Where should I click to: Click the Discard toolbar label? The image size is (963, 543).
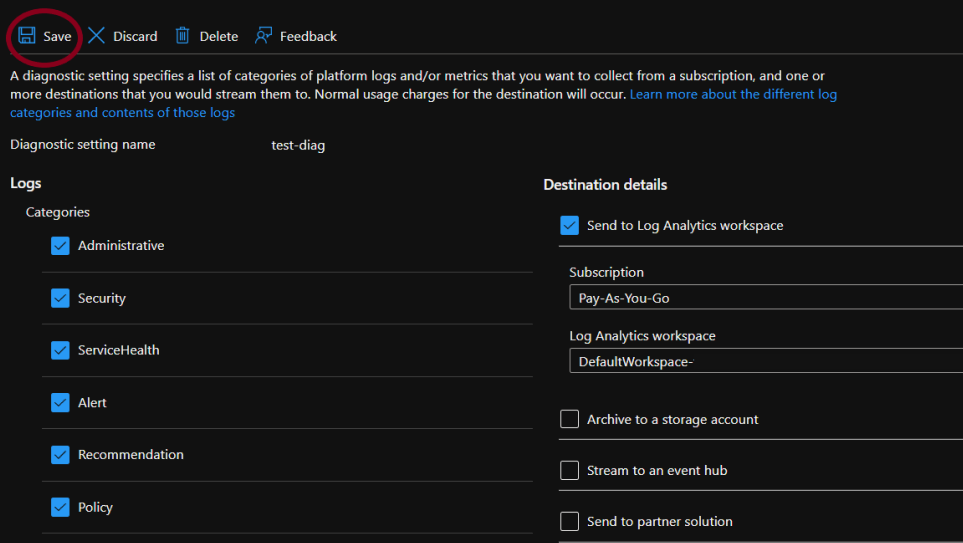tap(135, 36)
